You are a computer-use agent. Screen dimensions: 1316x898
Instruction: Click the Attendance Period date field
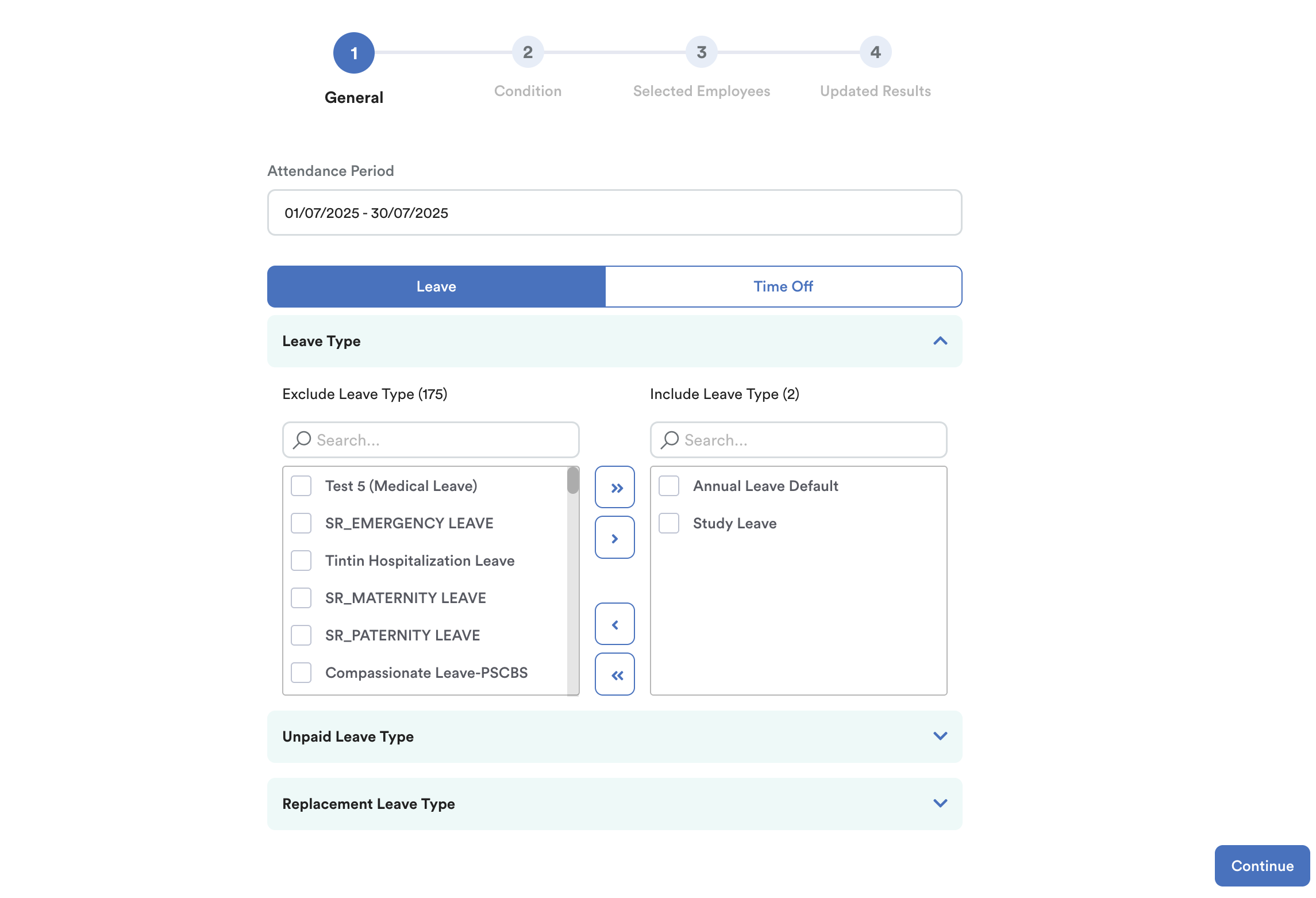coord(614,213)
